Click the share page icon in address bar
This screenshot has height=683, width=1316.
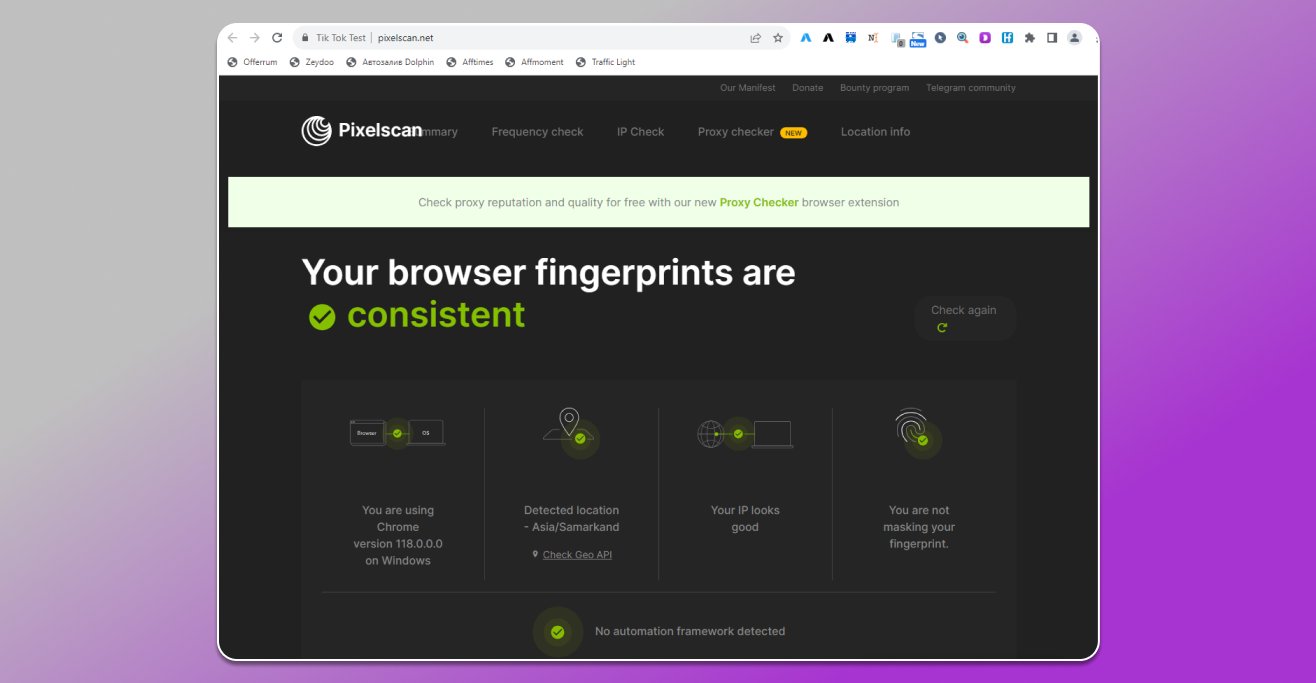pos(755,38)
